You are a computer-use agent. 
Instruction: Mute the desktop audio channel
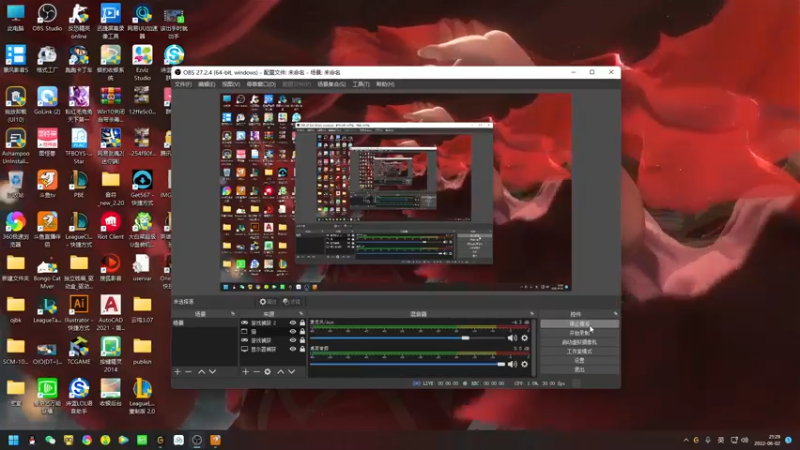[x=512, y=364]
